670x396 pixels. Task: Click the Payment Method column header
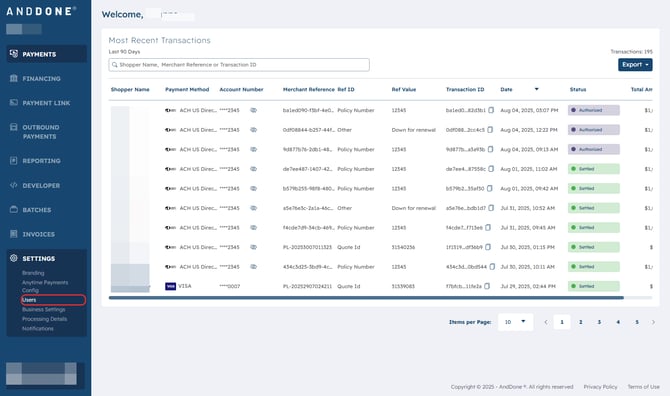pyautogui.click(x=187, y=90)
